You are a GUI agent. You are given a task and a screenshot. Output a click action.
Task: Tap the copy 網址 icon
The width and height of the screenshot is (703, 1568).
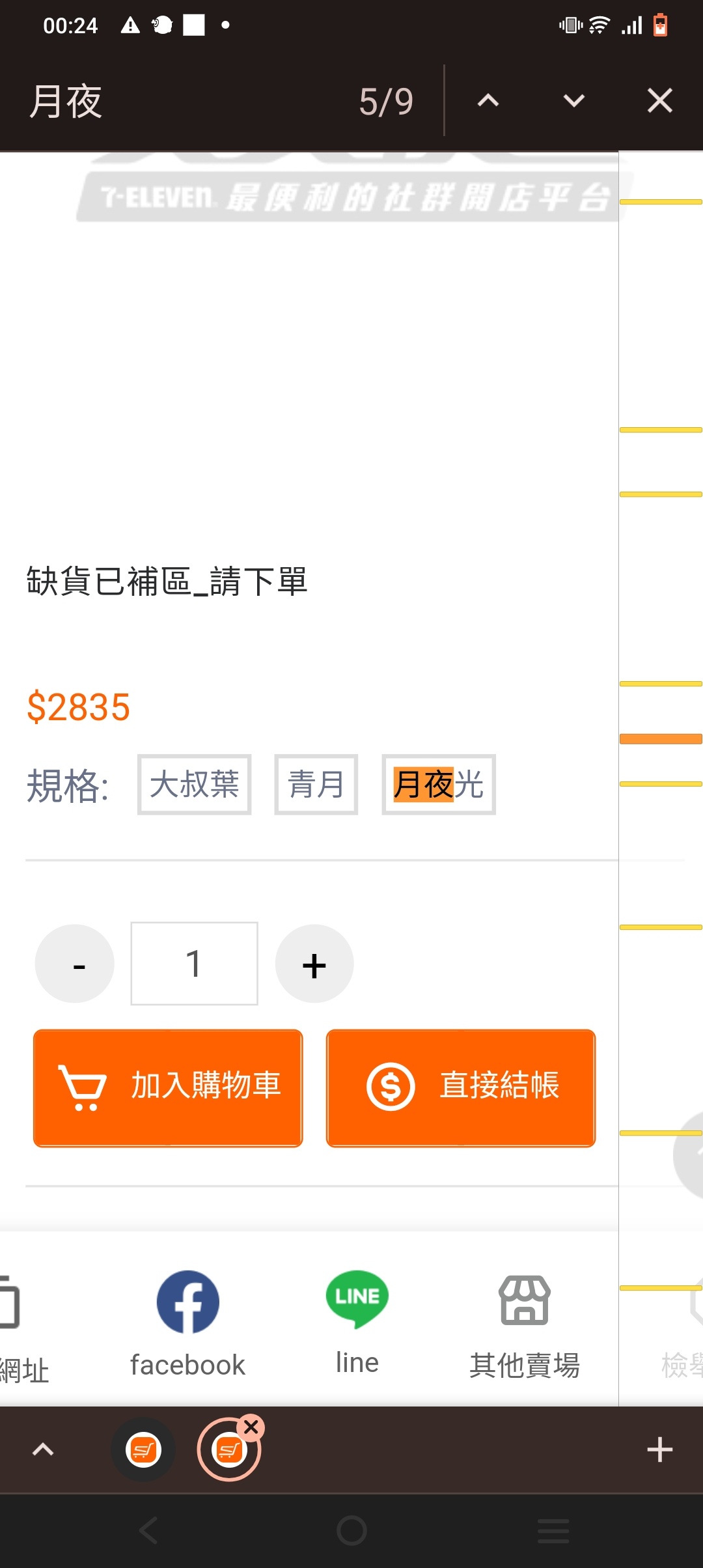(x=9, y=1302)
